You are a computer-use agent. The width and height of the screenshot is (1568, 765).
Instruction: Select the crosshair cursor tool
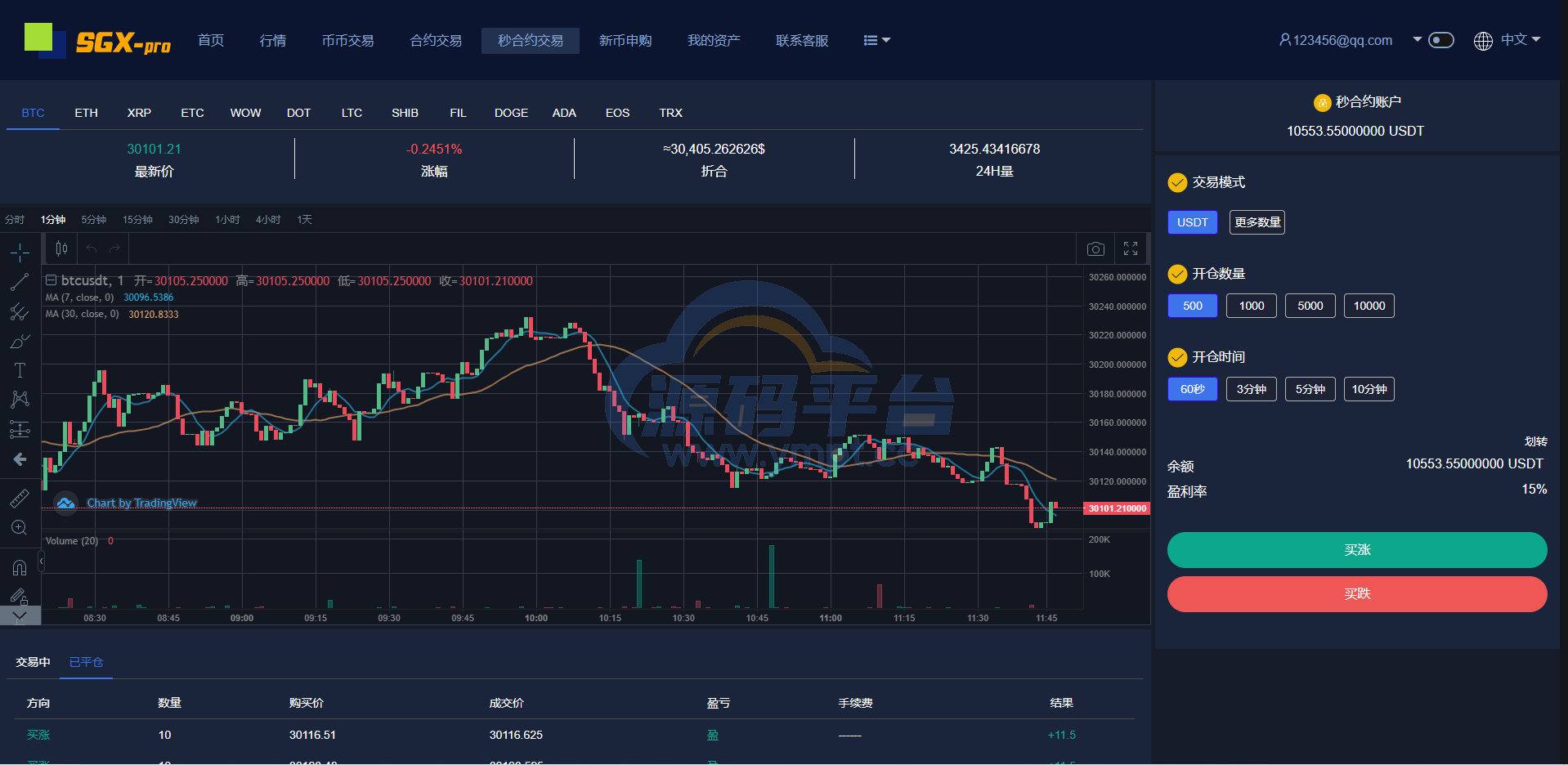tap(20, 253)
